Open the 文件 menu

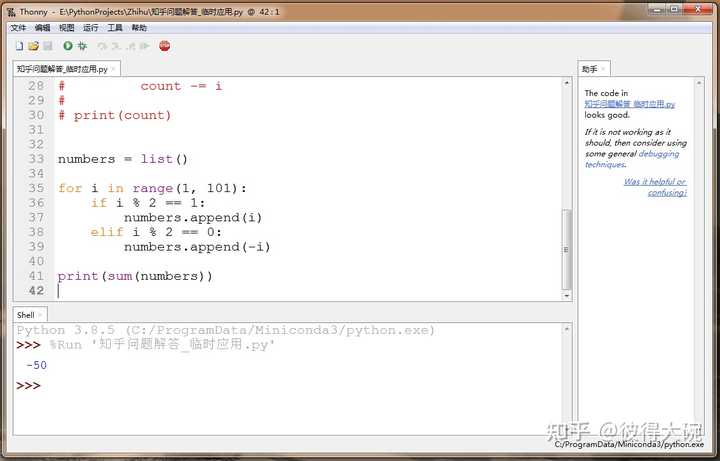point(18,28)
